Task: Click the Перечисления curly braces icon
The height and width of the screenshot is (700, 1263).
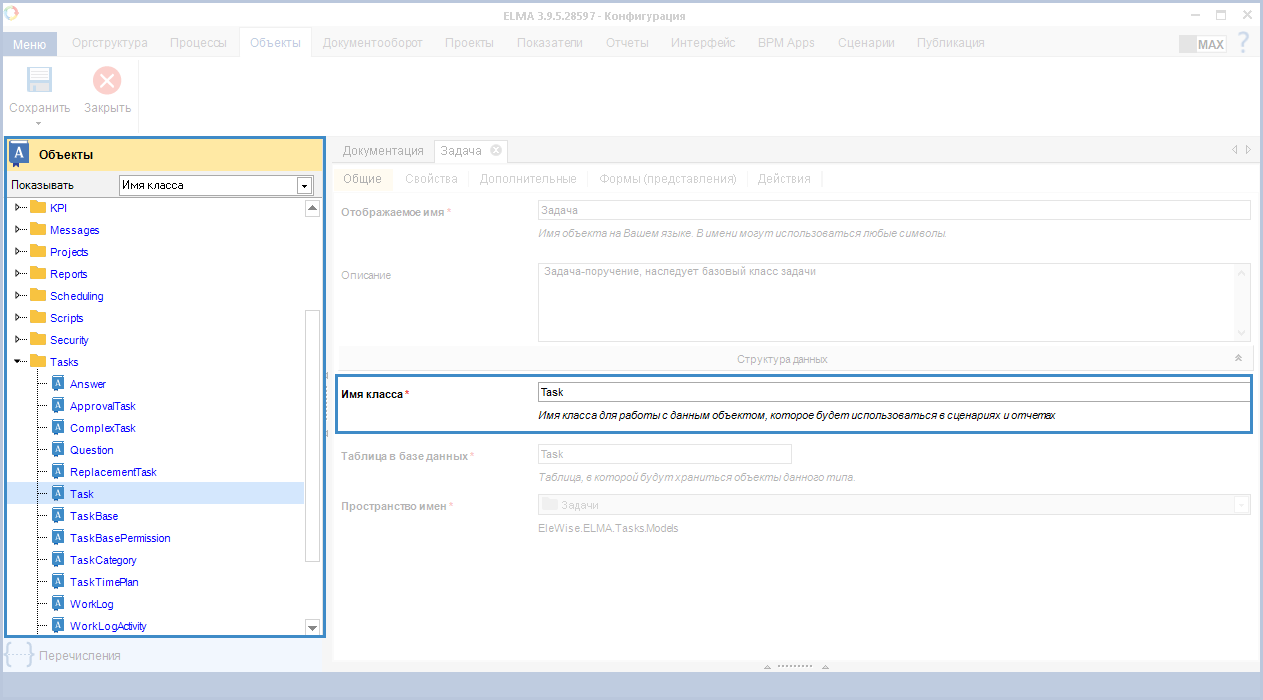Action: 19,655
